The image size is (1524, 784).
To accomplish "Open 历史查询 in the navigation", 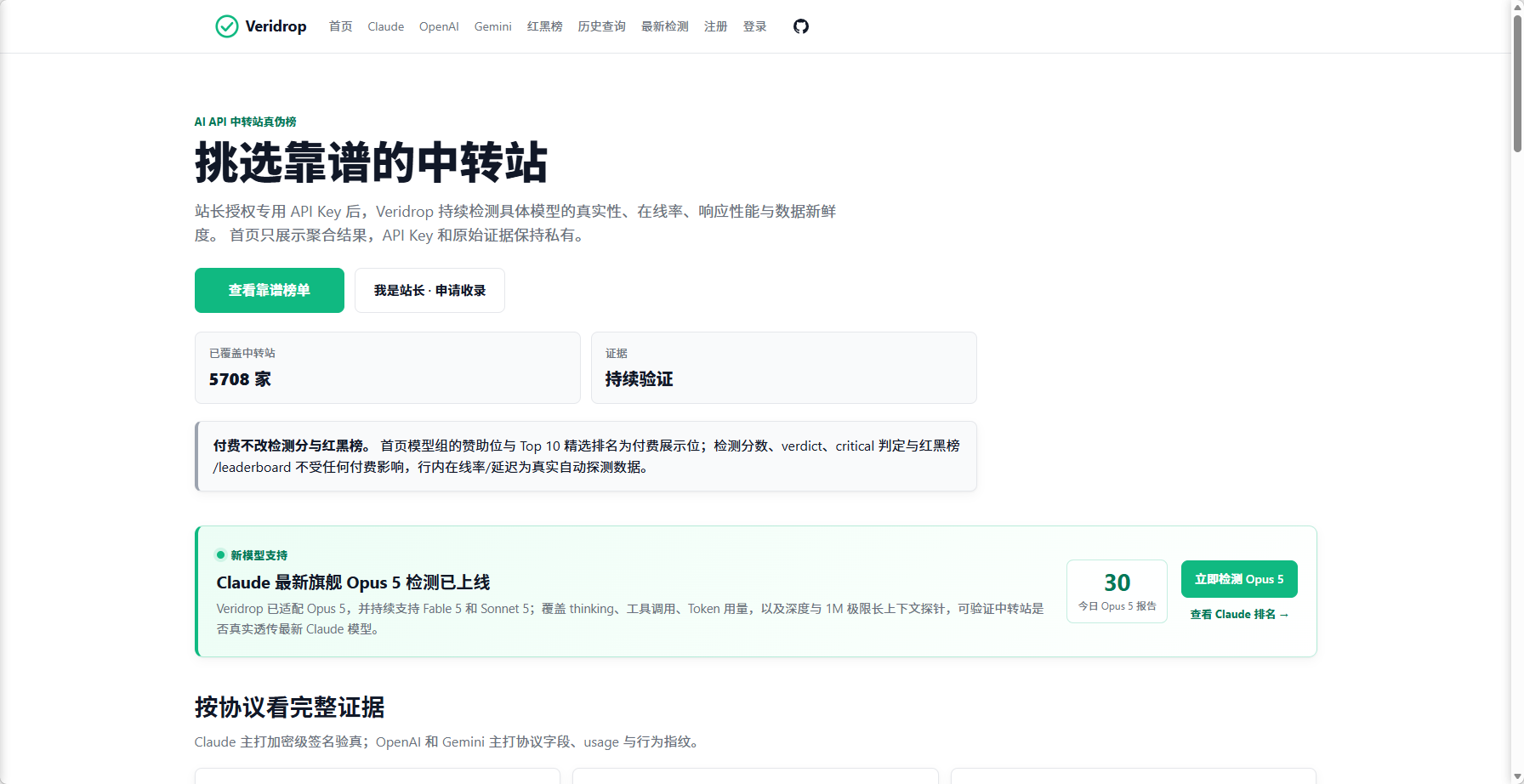I will tap(602, 26).
